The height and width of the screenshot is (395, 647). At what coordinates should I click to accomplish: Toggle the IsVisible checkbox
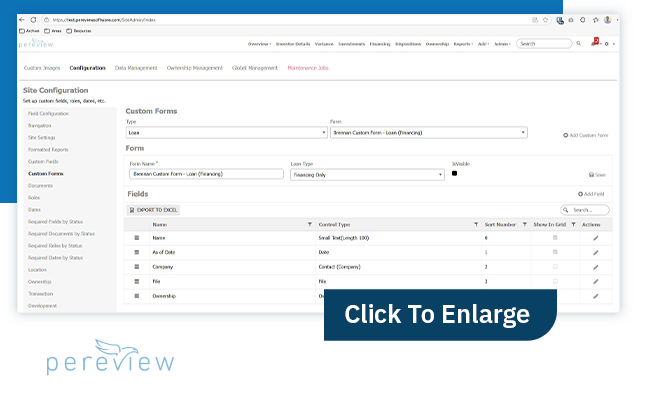(454, 173)
